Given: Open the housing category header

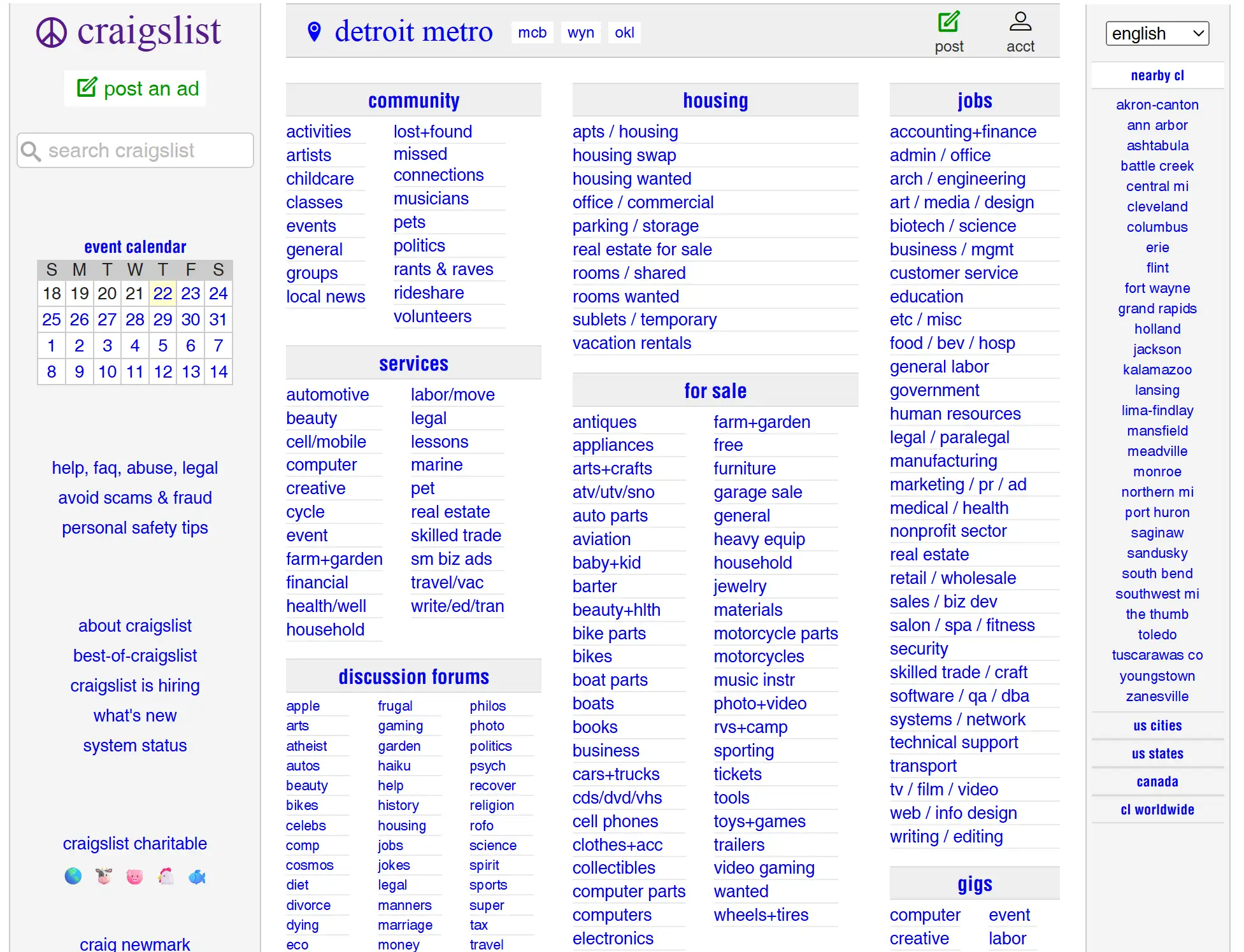Looking at the screenshot, I should tap(715, 100).
